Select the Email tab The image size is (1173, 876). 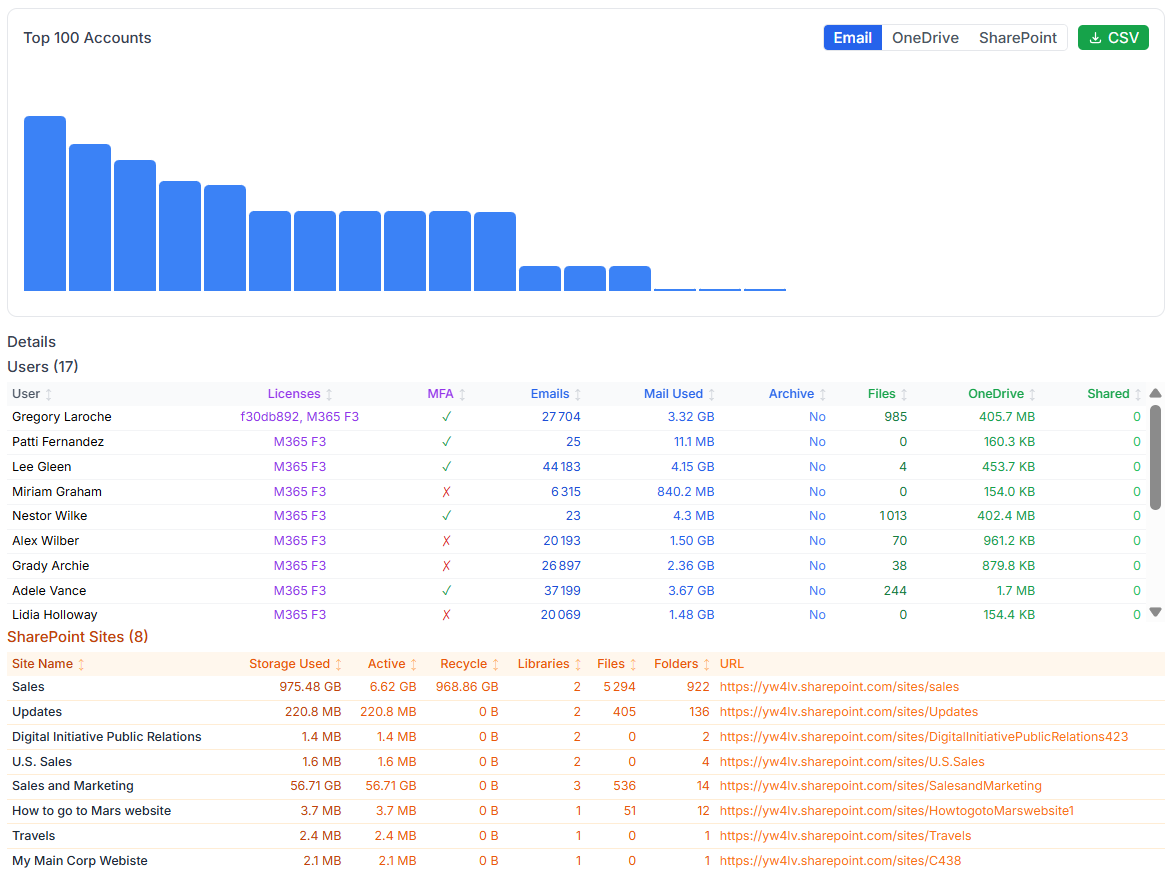pos(853,38)
